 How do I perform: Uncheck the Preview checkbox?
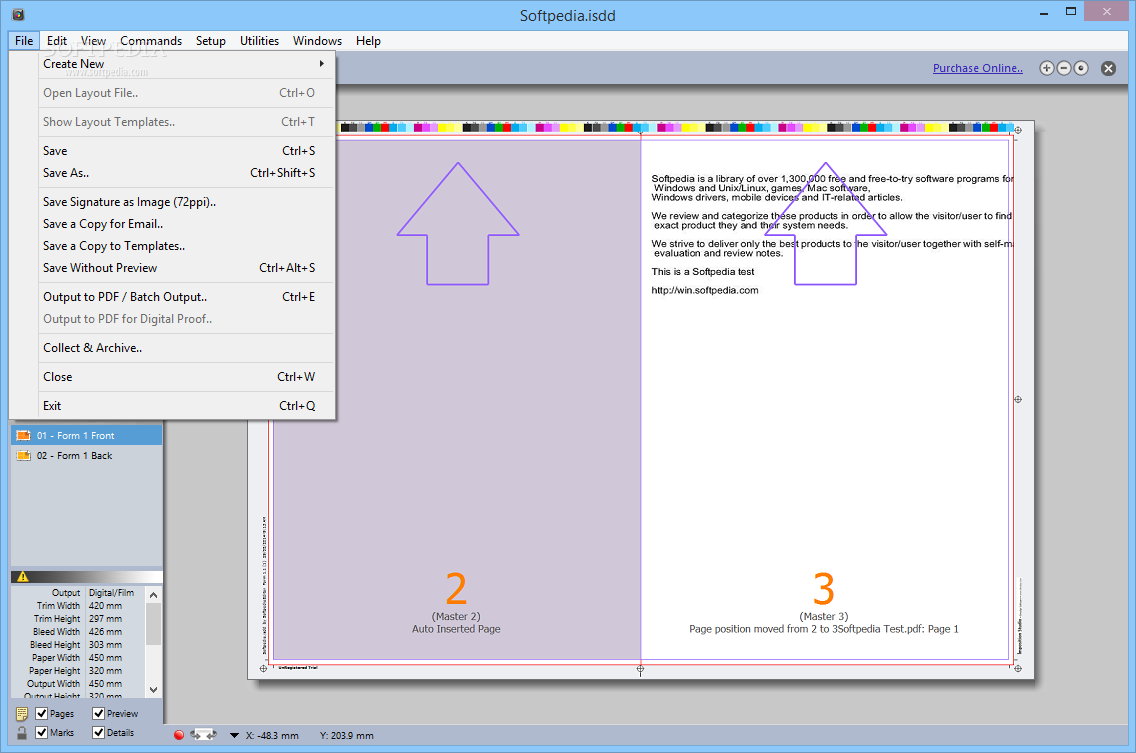[x=99, y=714]
